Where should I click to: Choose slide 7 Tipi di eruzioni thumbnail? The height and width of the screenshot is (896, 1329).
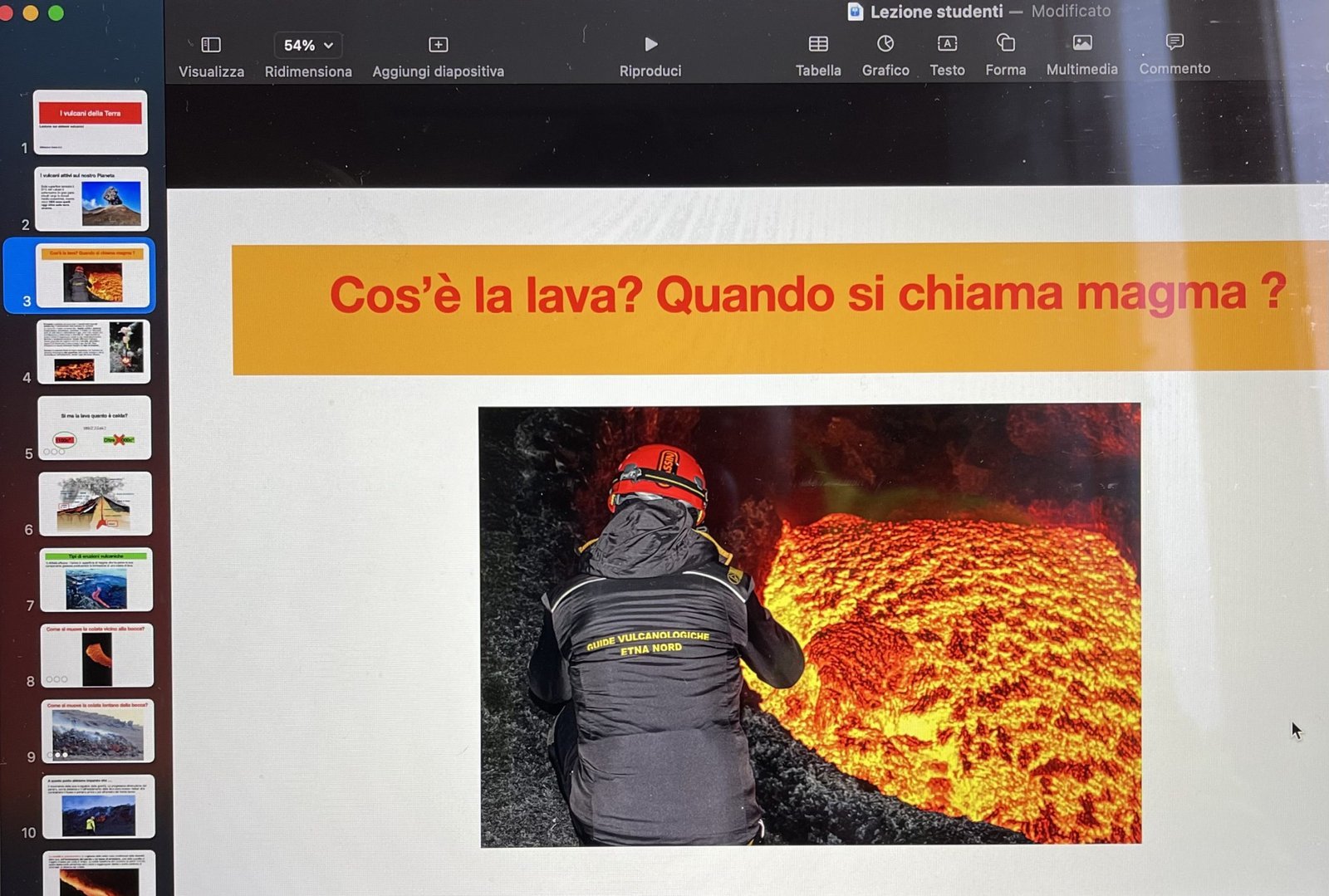96,580
